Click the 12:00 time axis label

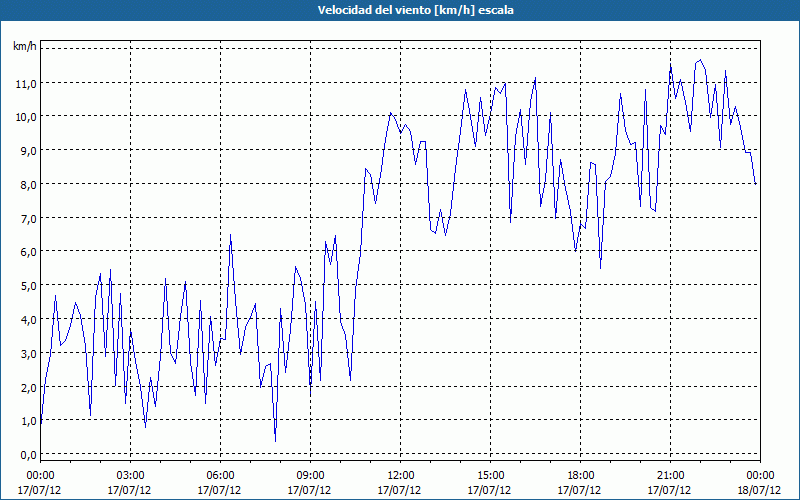pos(401,476)
